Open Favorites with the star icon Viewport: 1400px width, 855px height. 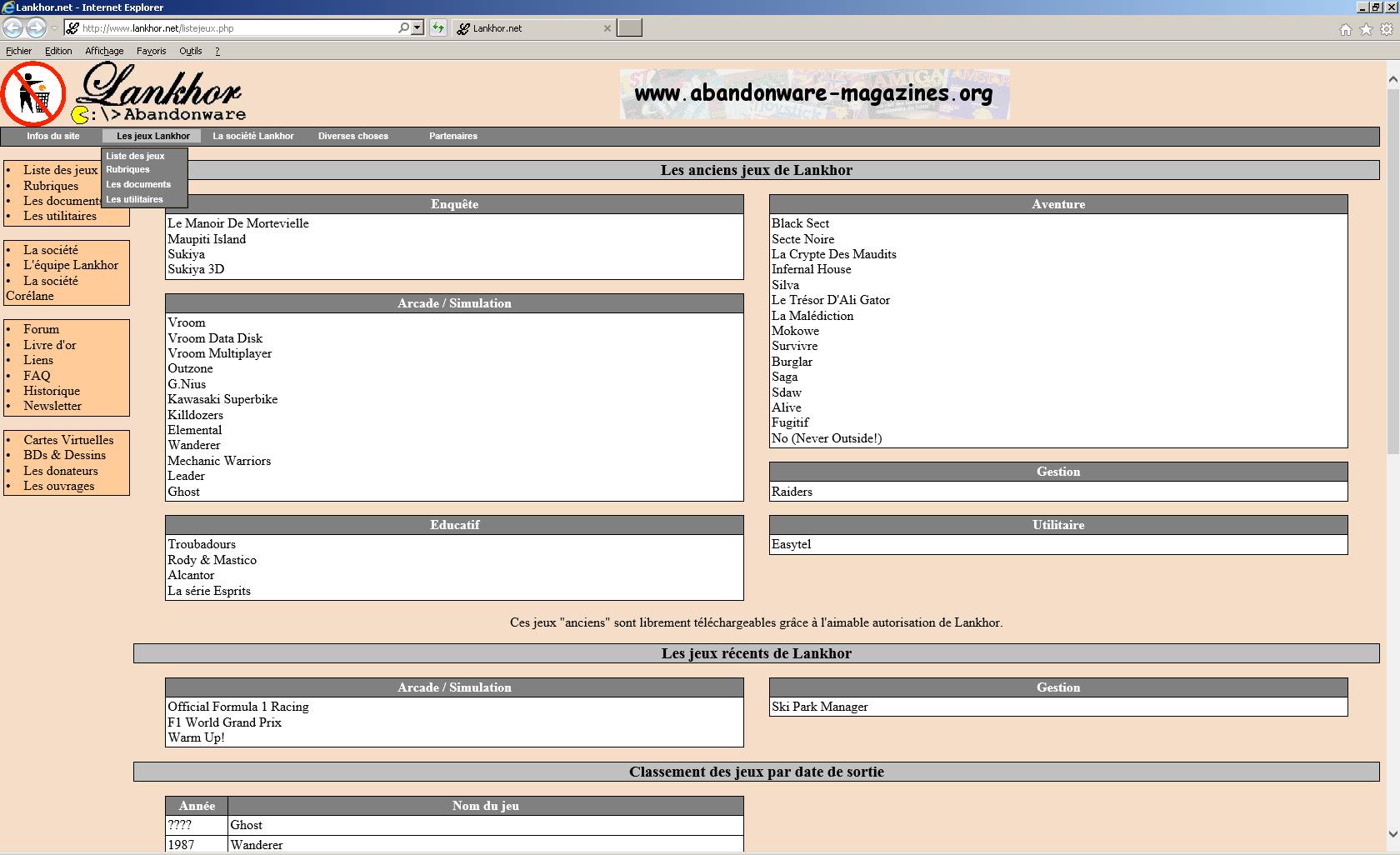pos(1366,29)
